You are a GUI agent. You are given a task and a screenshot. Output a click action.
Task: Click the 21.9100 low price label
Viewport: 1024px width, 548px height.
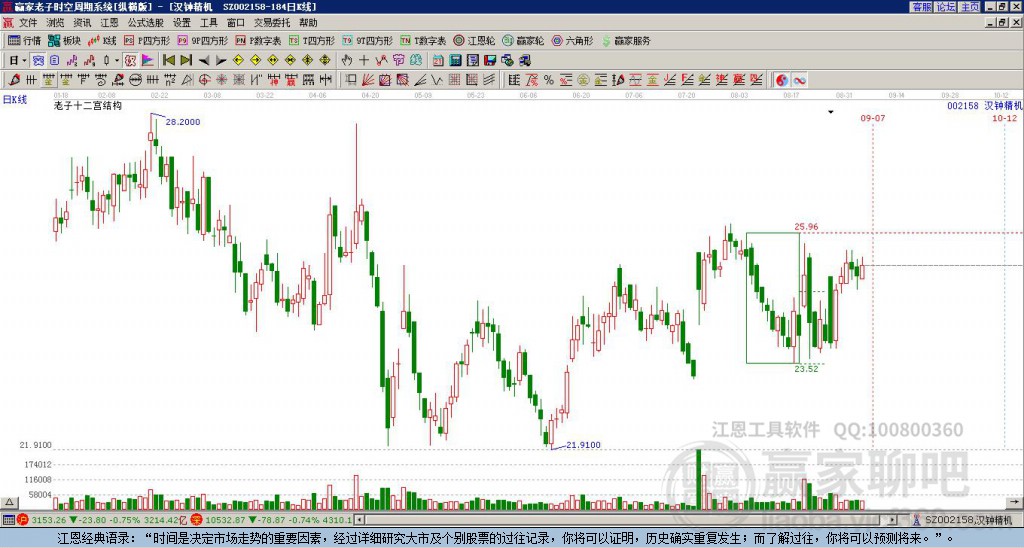583,445
